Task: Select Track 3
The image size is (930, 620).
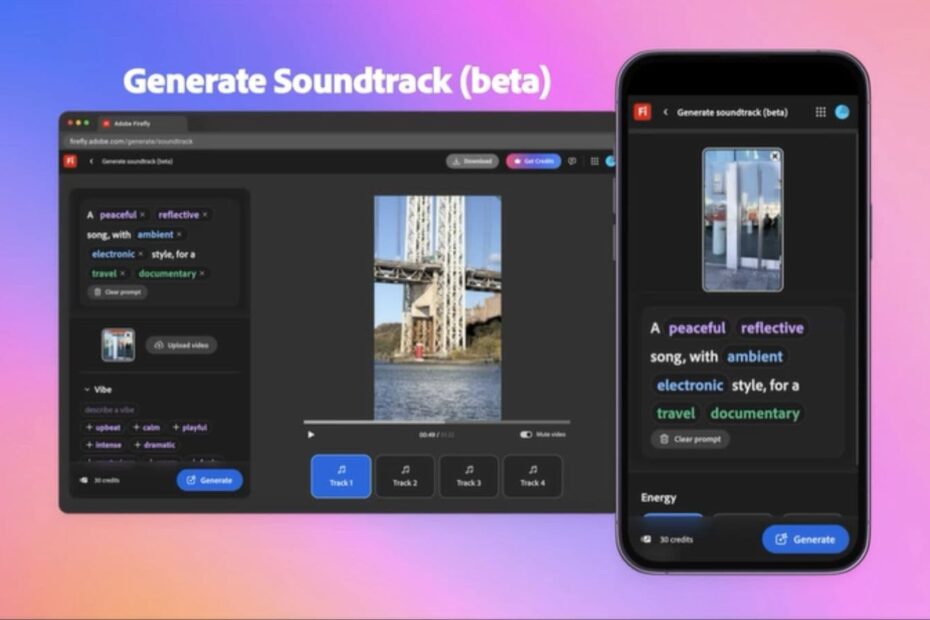Action: pyautogui.click(x=469, y=476)
